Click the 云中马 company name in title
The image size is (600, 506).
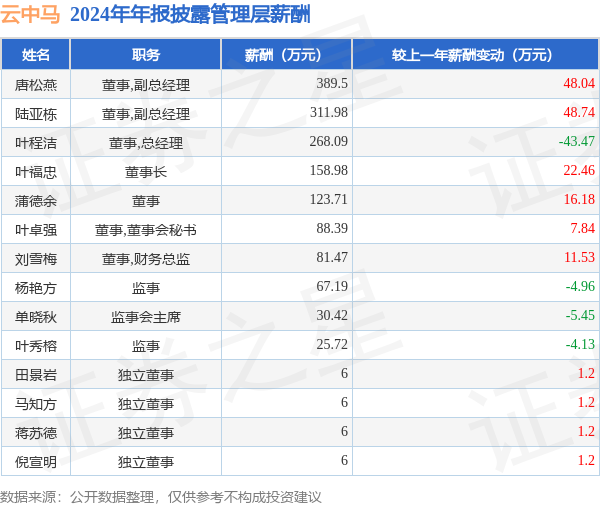click(x=30, y=15)
